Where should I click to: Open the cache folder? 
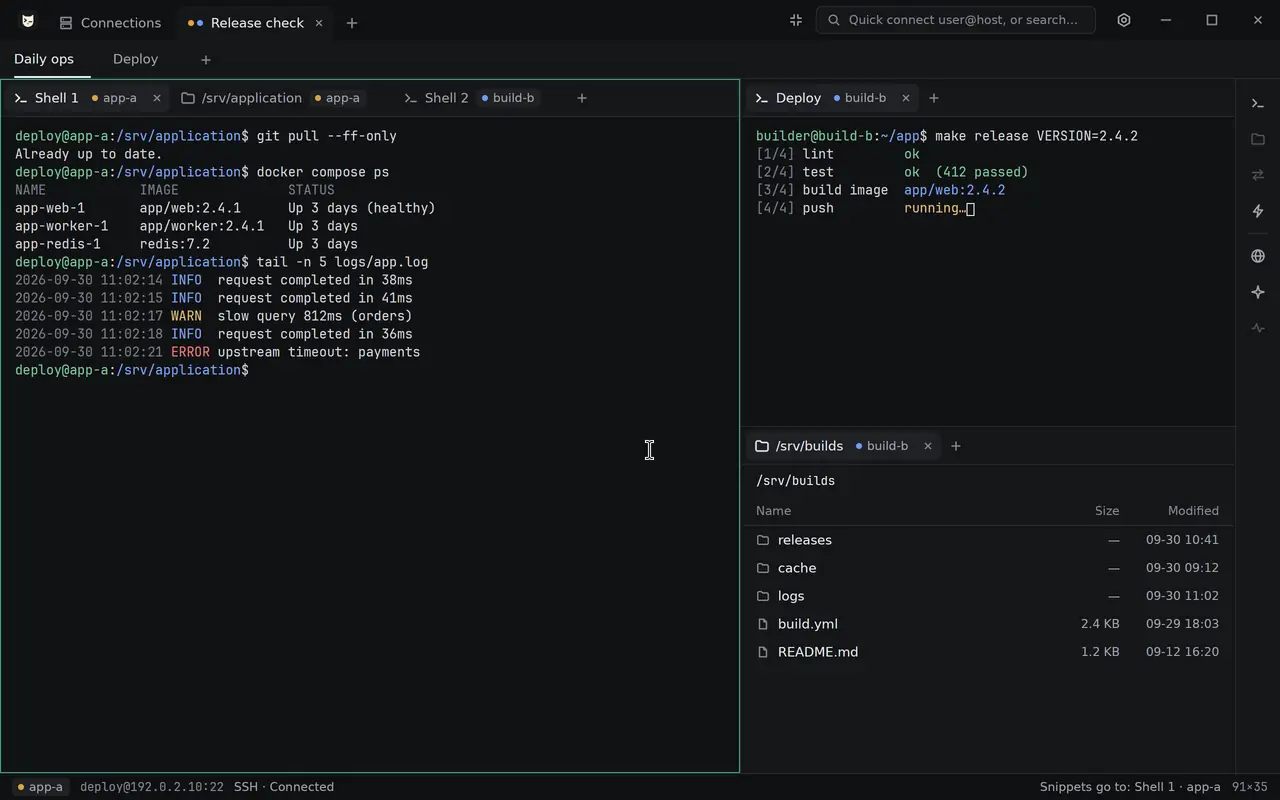tap(988, 568)
